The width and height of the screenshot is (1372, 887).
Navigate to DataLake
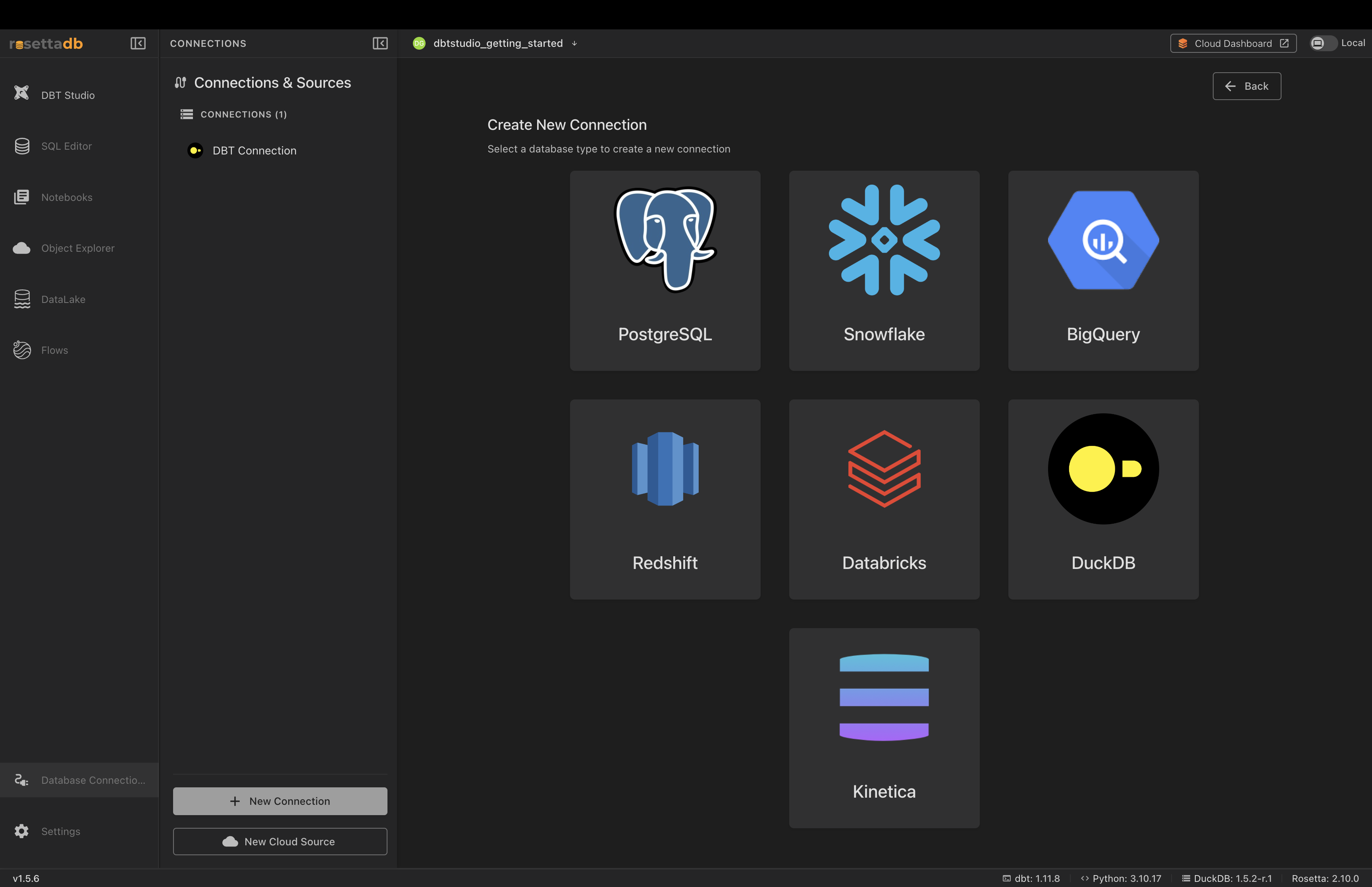pos(79,299)
